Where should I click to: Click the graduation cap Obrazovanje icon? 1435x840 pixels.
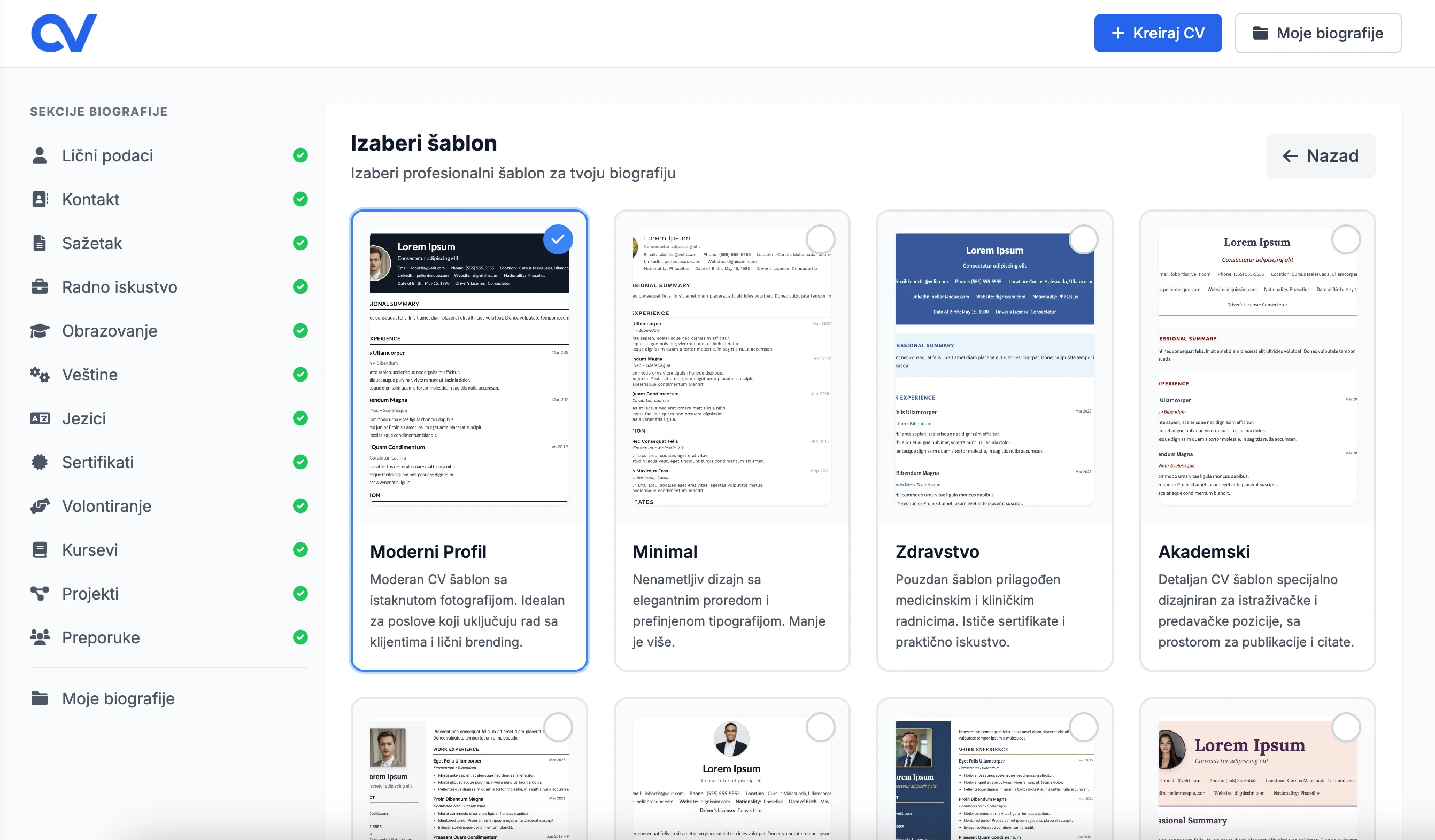39,331
